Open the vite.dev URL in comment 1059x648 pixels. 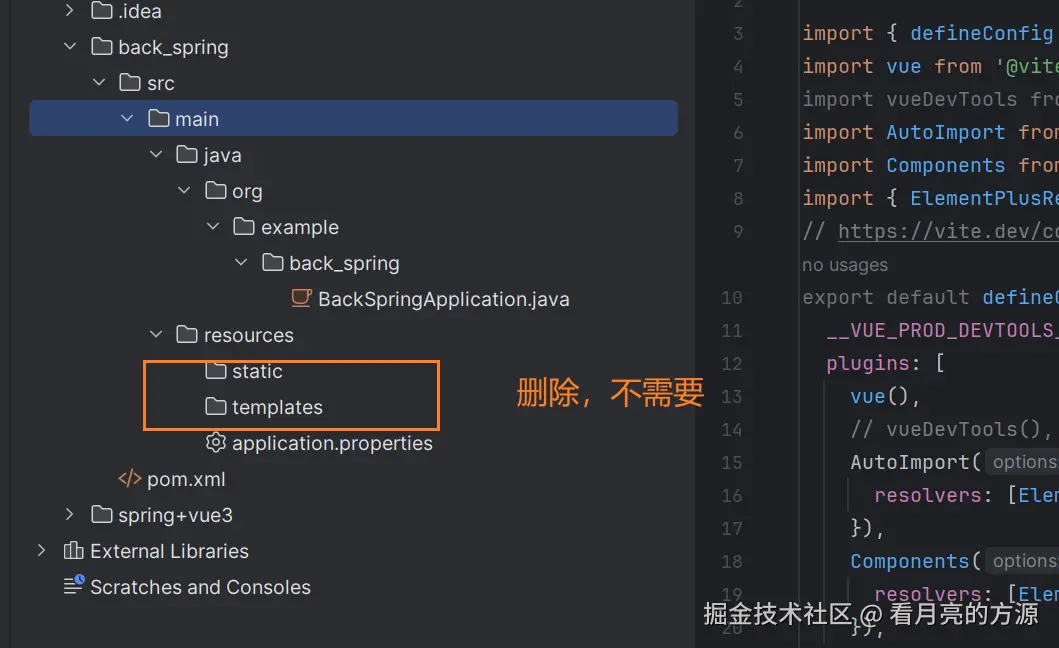pos(945,231)
